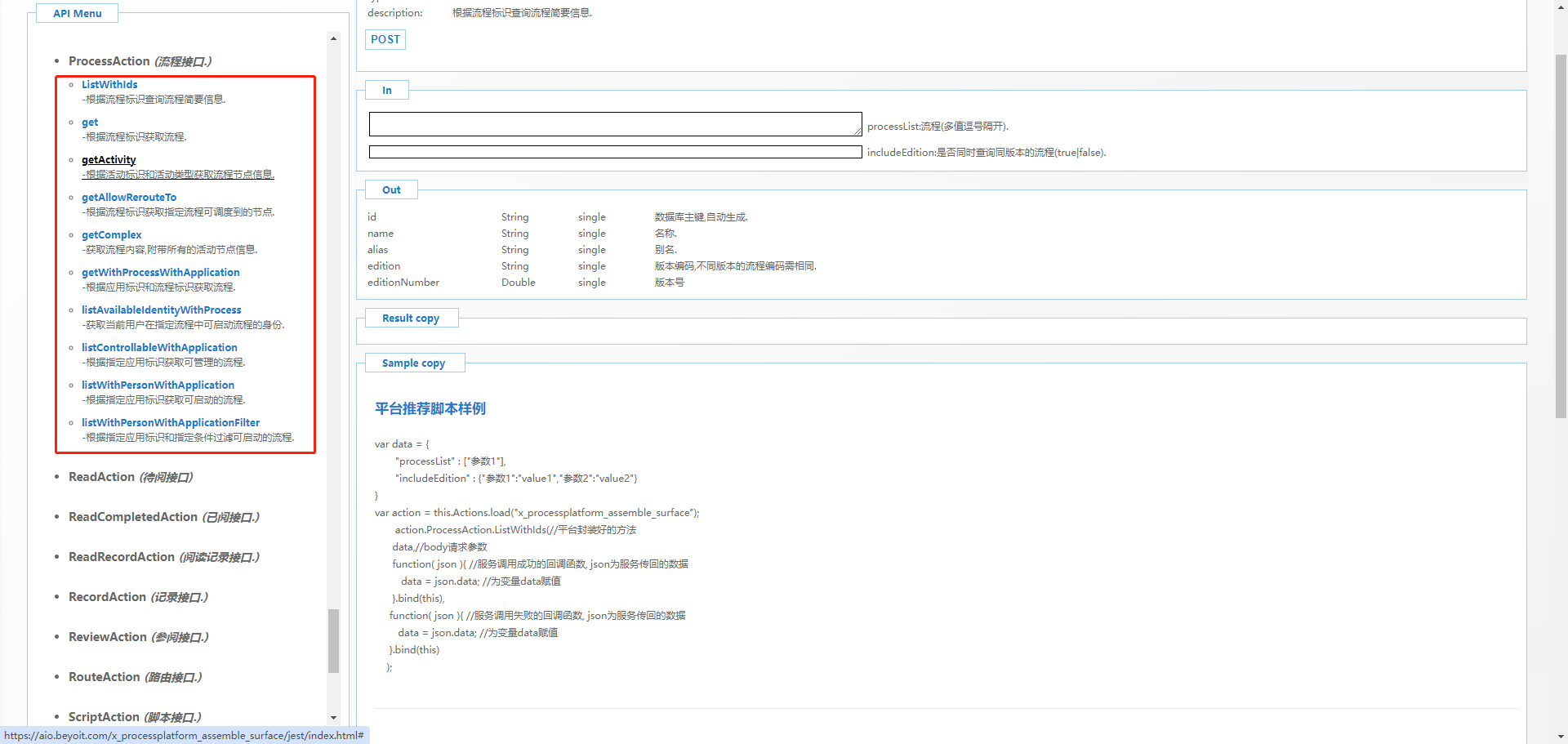This screenshot has height=744, width=1568.
Task: Click the 'alias' output field name
Action: 377,250
